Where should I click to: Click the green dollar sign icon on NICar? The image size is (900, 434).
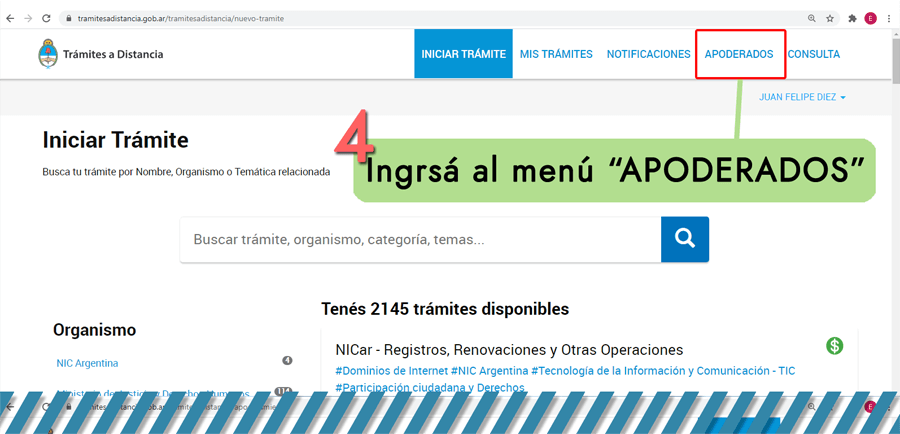(834, 346)
